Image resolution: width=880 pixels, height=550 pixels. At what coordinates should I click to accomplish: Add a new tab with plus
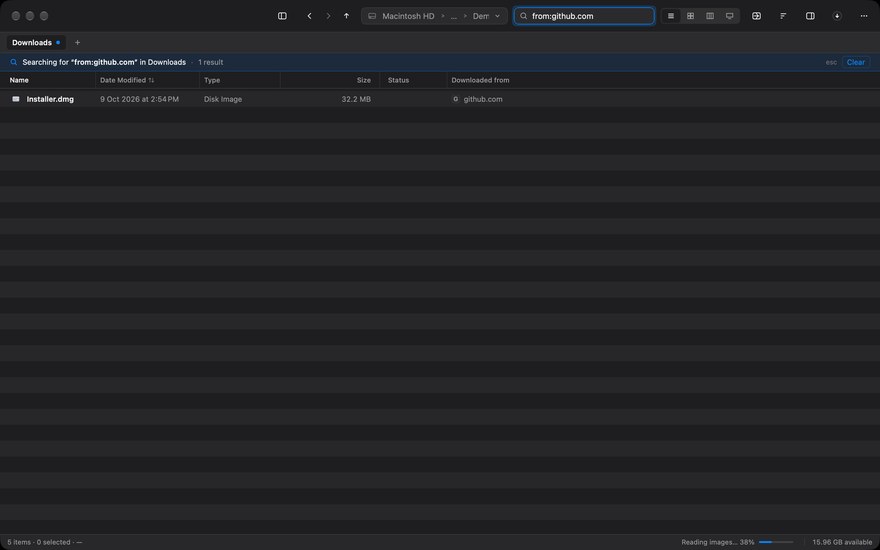pyautogui.click(x=77, y=43)
